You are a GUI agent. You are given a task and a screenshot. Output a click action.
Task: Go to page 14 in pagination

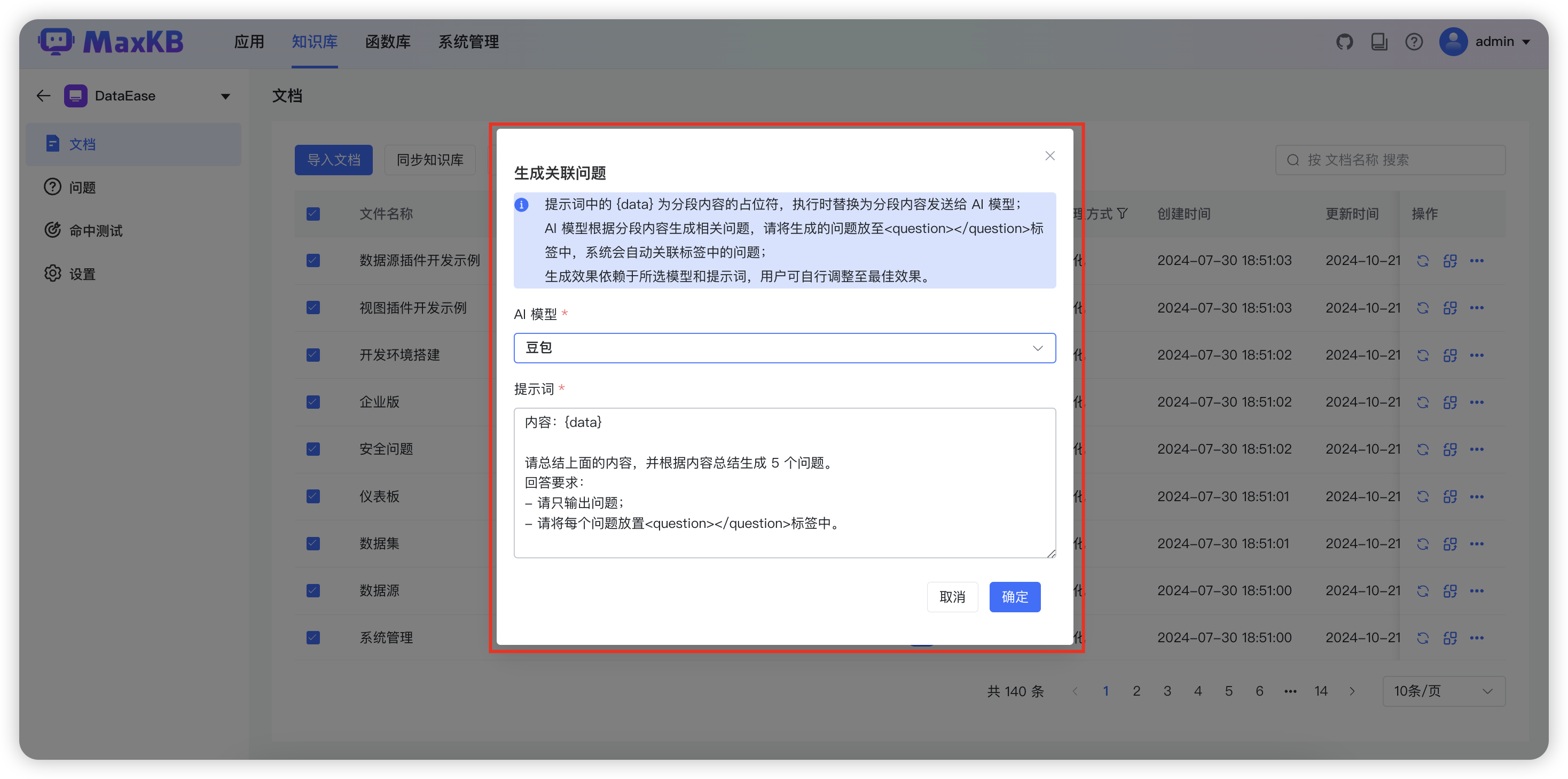[1321, 691]
